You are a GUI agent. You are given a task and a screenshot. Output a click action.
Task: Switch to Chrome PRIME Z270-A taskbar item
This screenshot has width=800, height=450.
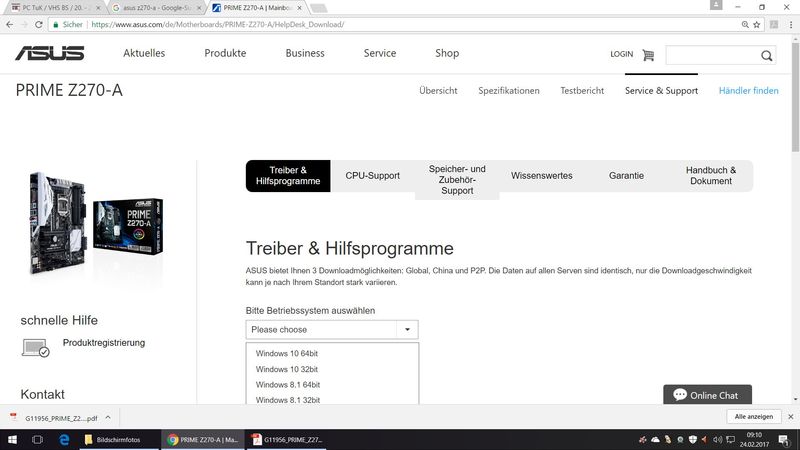click(x=203, y=439)
